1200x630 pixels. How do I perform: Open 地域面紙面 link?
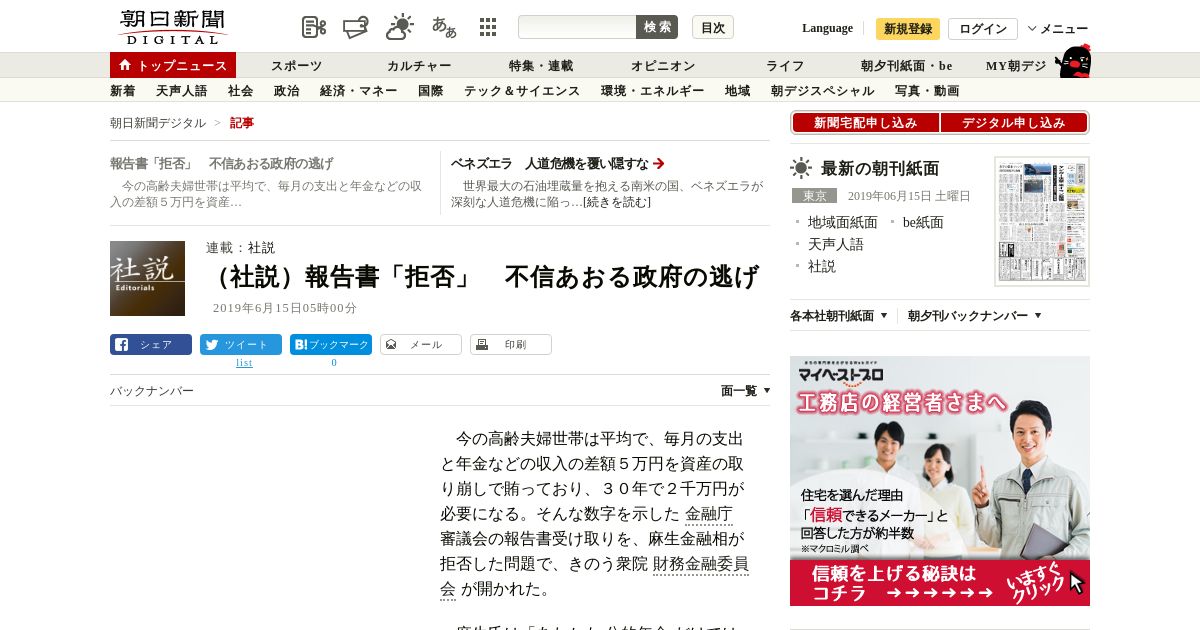pyautogui.click(x=842, y=222)
